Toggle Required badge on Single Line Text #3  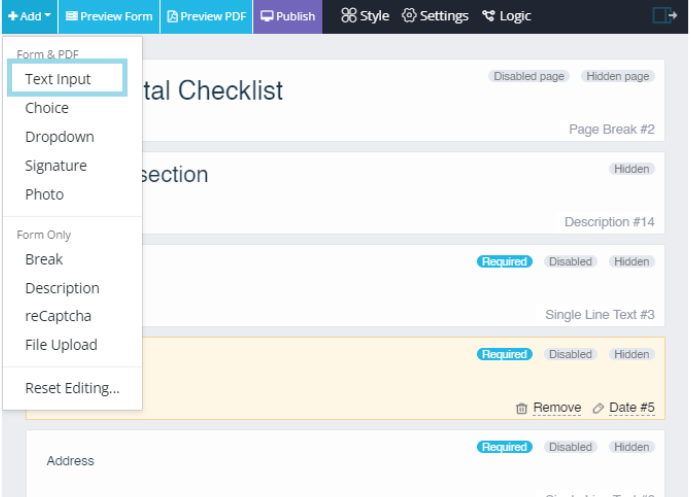pos(504,262)
